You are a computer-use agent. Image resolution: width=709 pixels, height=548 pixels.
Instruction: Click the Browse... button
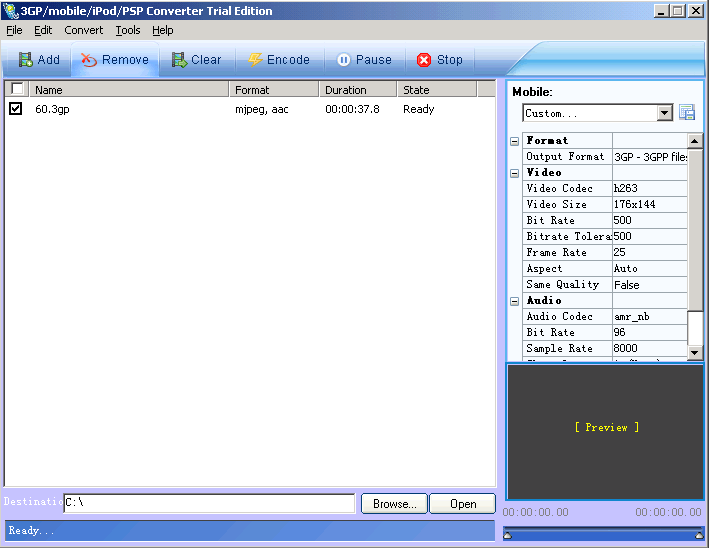(x=394, y=504)
